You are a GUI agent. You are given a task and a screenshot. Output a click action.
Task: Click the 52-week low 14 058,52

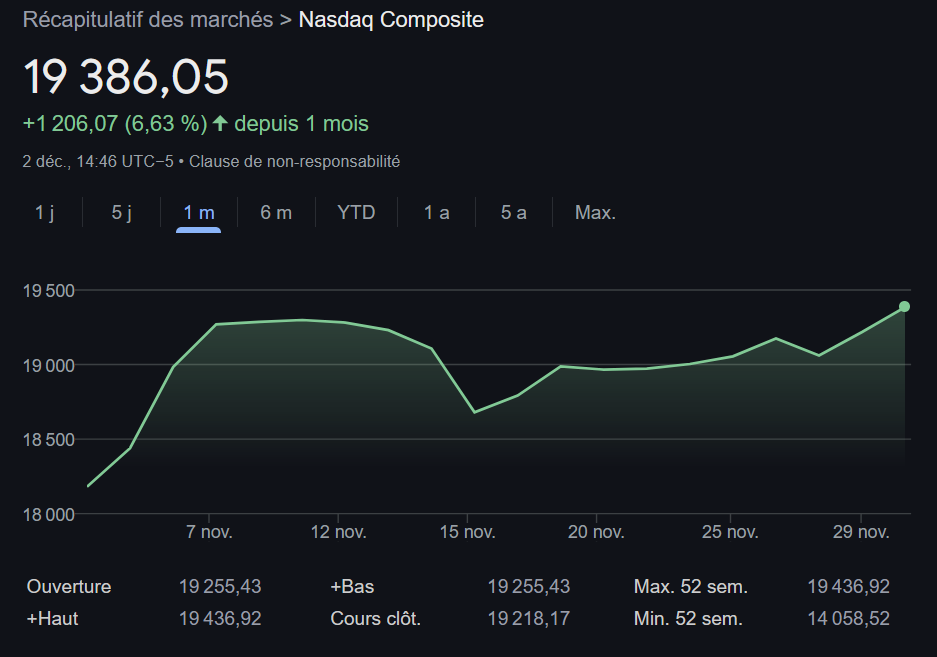[x=849, y=618]
